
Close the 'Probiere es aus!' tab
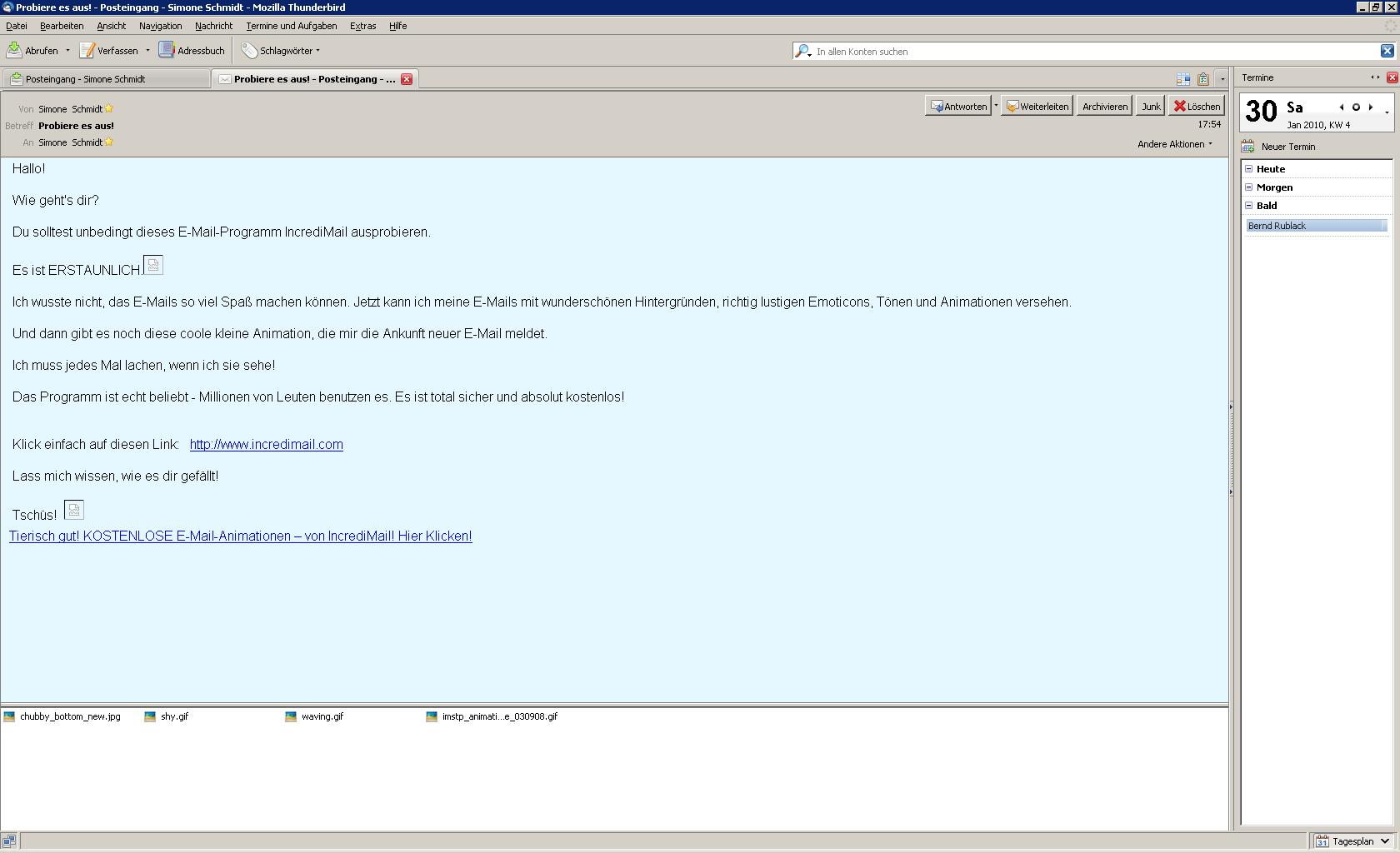pyautogui.click(x=407, y=79)
